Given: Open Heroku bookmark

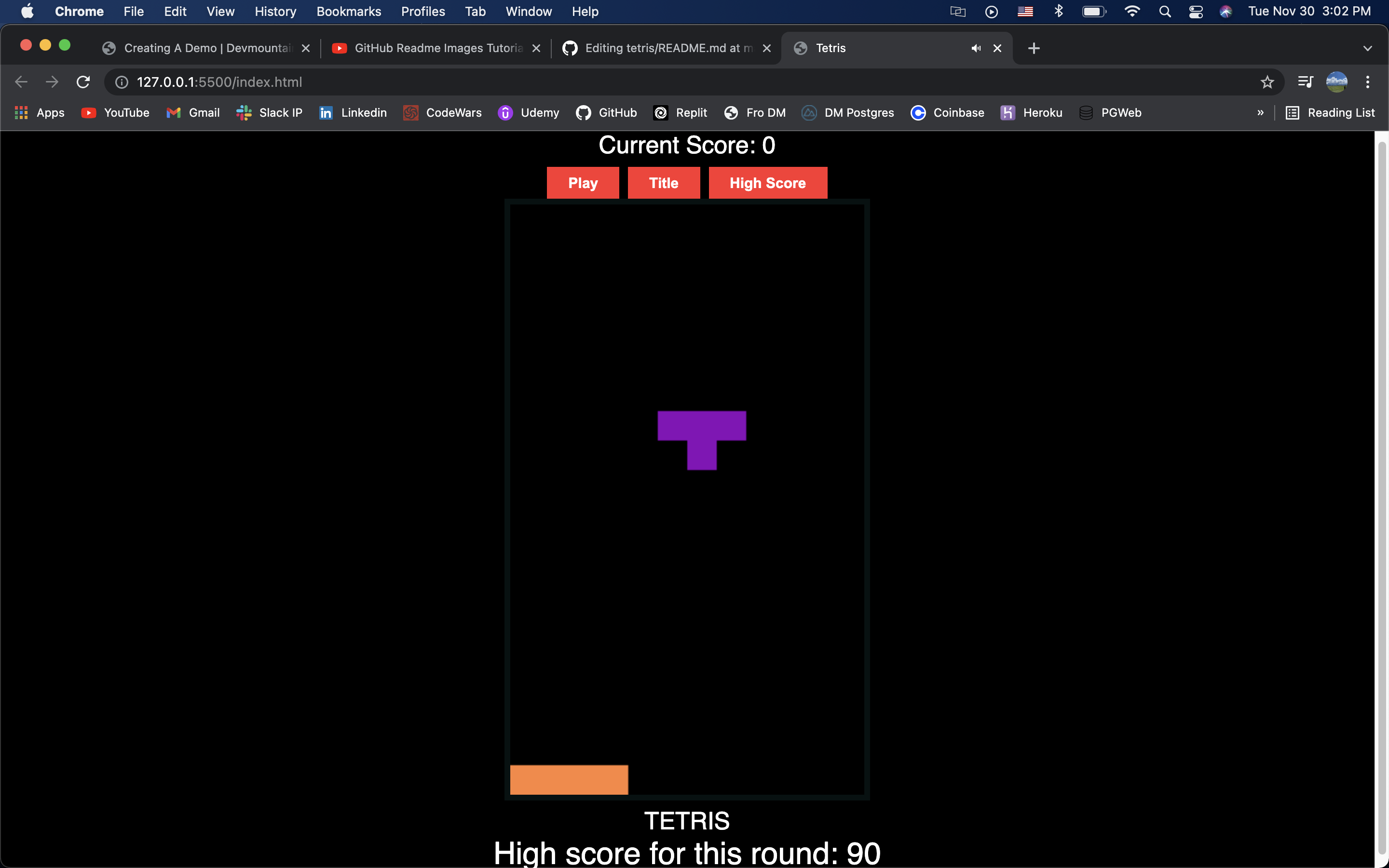Looking at the screenshot, I should 1032,112.
